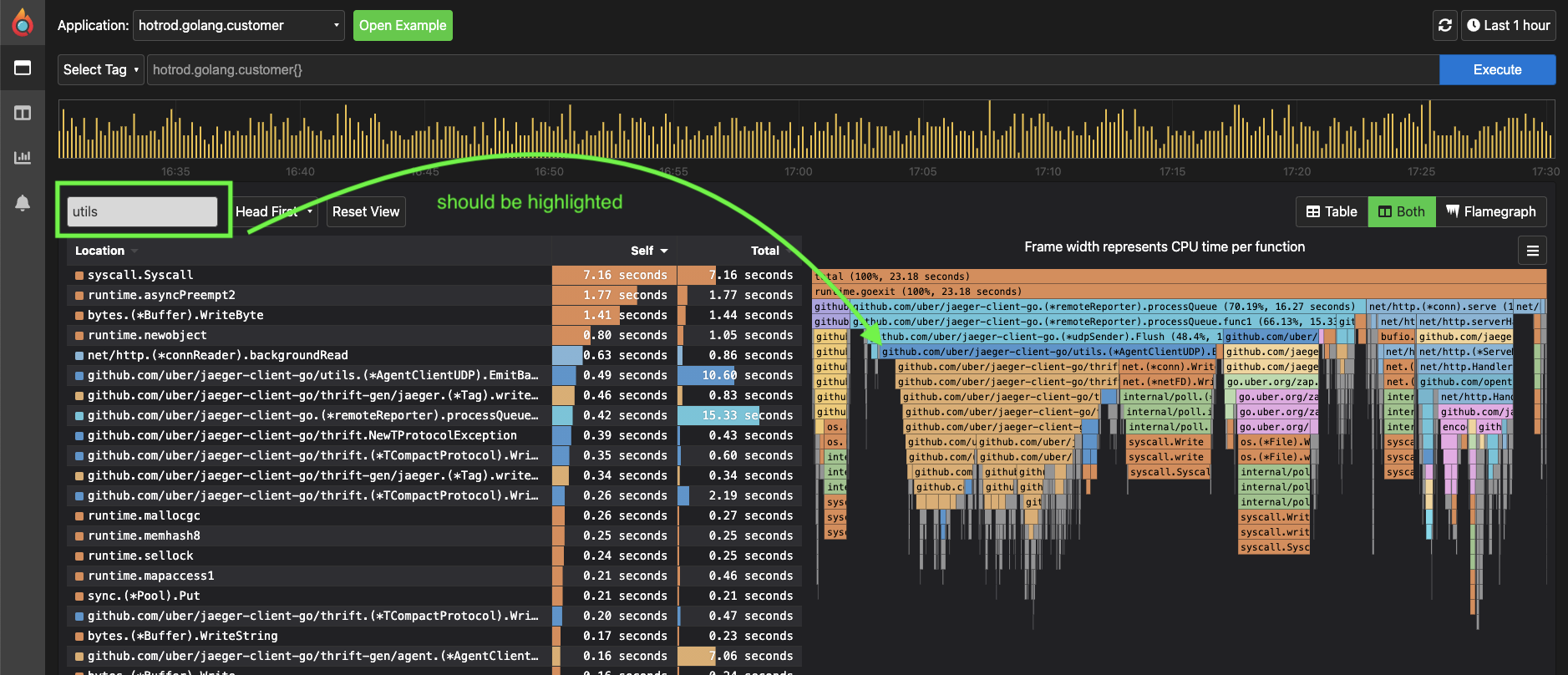Open the Last 1 hour time range
This screenshot has height=675, width=1568.
(1508, 25)
